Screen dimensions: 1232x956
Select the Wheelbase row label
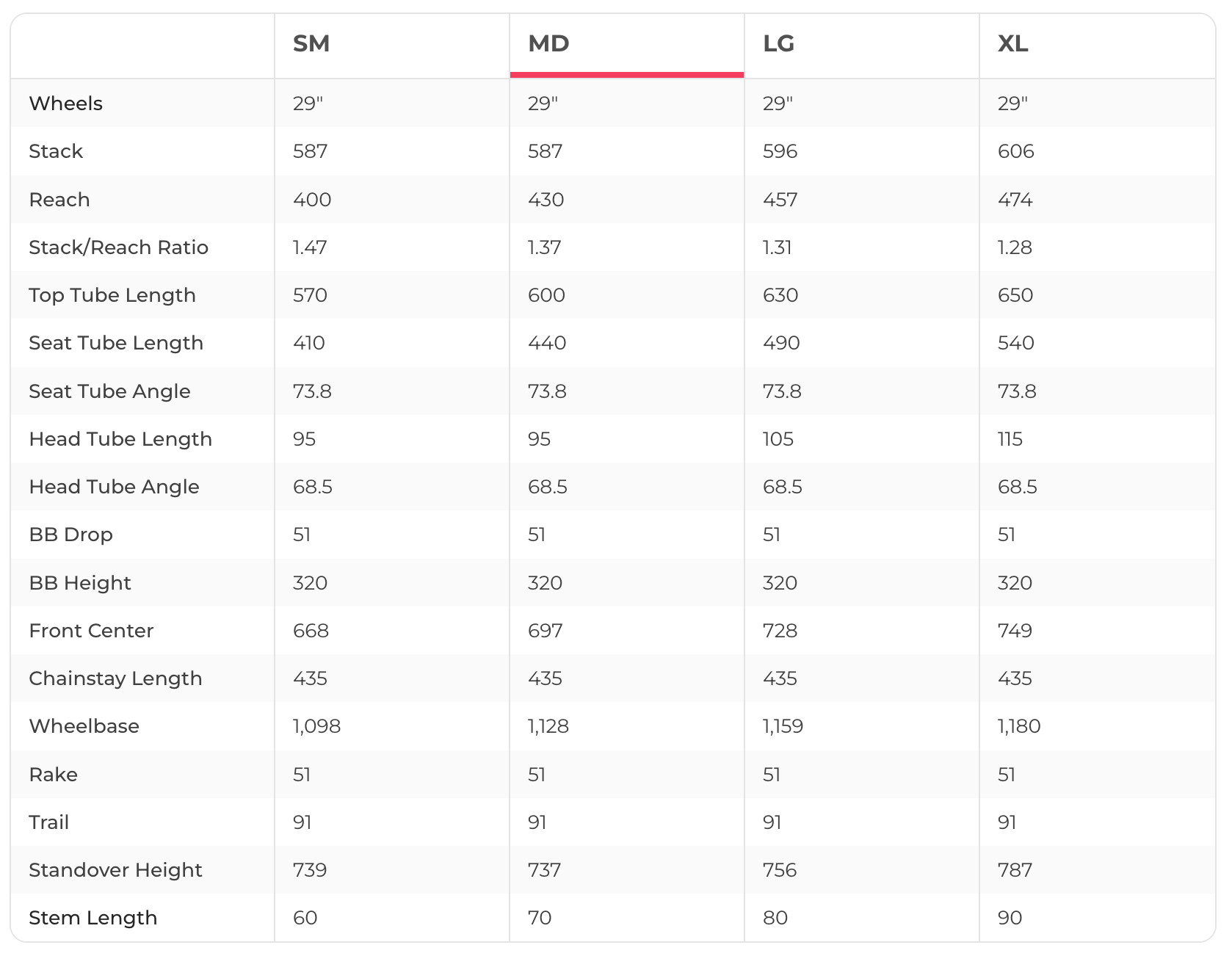pyautogui.click(x=84, y=726)
